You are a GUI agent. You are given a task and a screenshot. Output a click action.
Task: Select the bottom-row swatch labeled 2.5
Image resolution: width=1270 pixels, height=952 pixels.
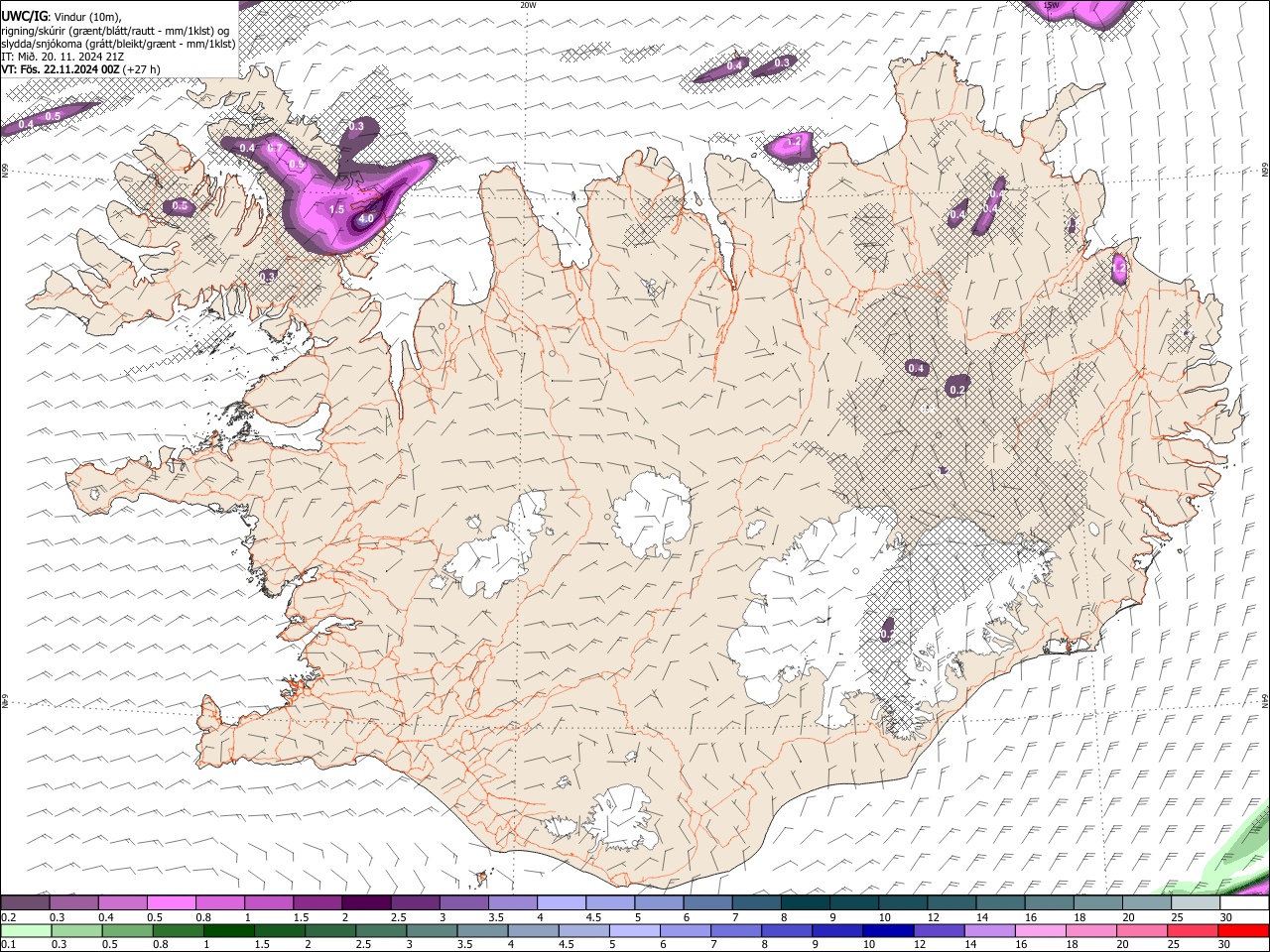point(380,930)
